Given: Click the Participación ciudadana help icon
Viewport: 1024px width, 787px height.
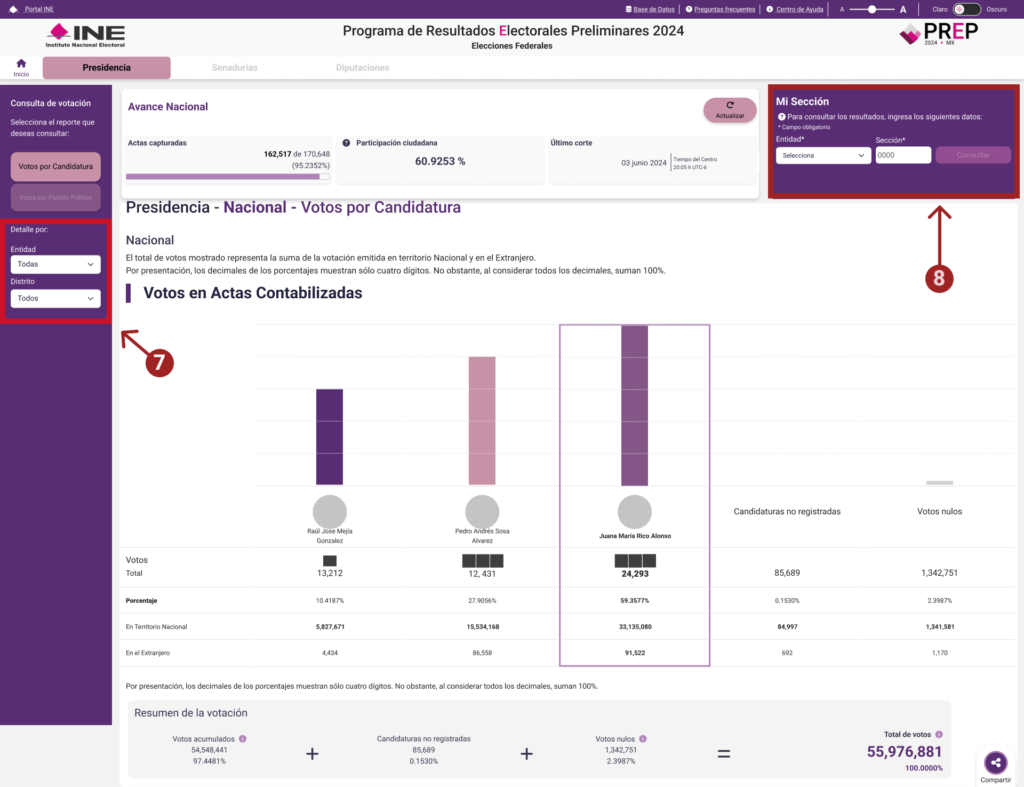Looking at the screenshot, I should (x=346, y=143).
